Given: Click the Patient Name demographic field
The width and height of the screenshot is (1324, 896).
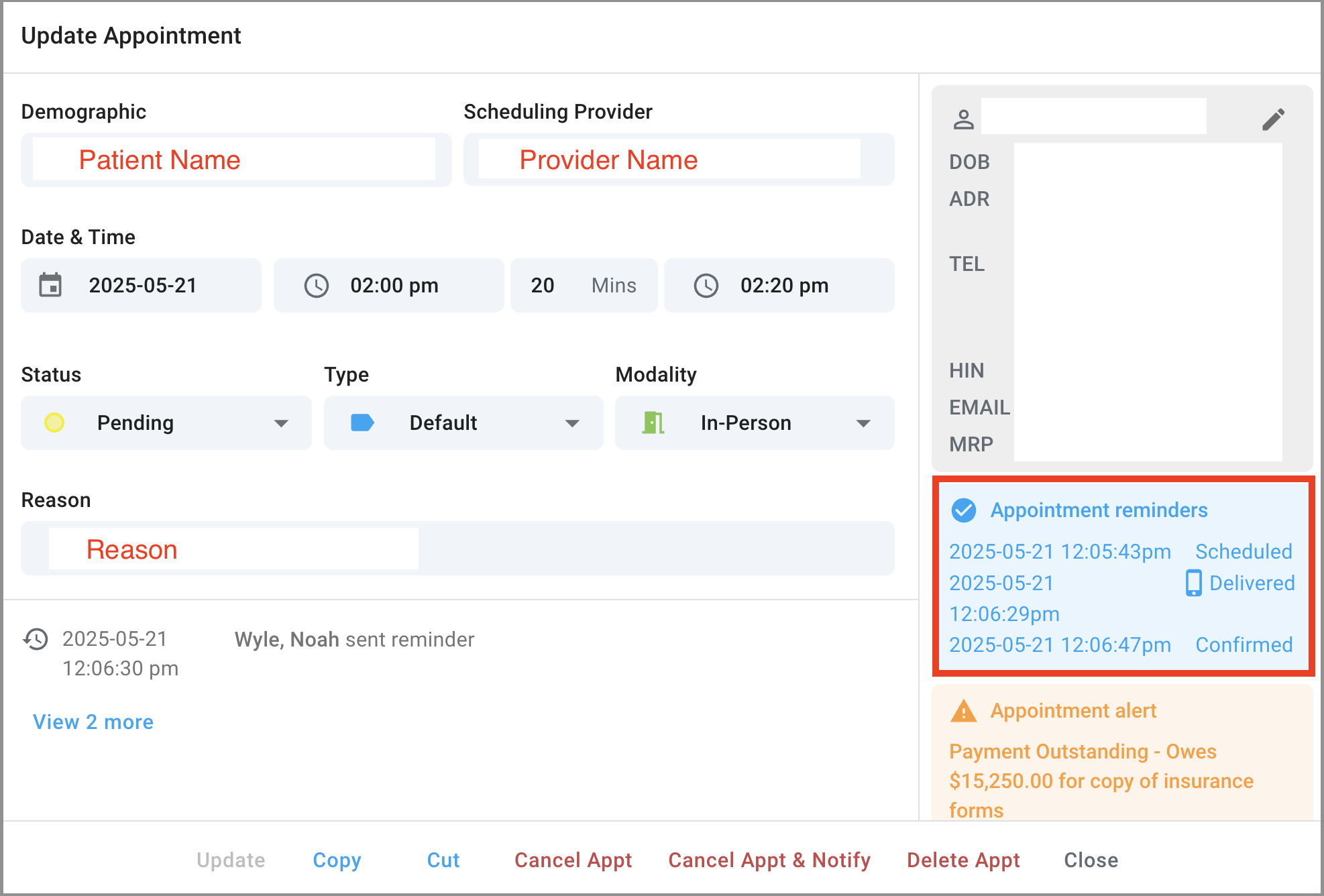Looking at the screenshot, I should pos(236,160).
